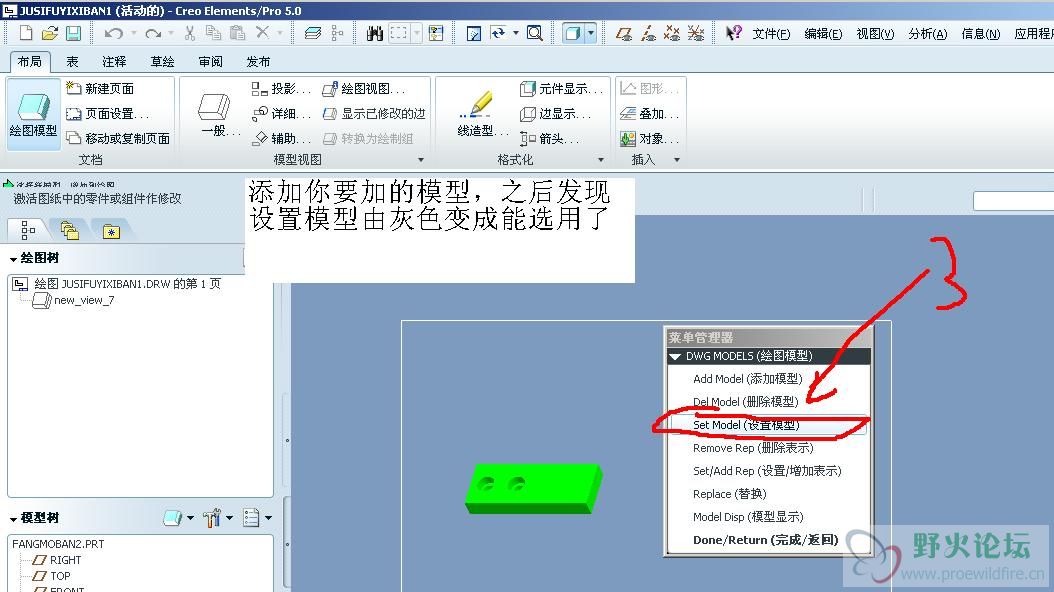Click 显示已修改的边
Screen dimensions: 1054x592
[374, 114]
